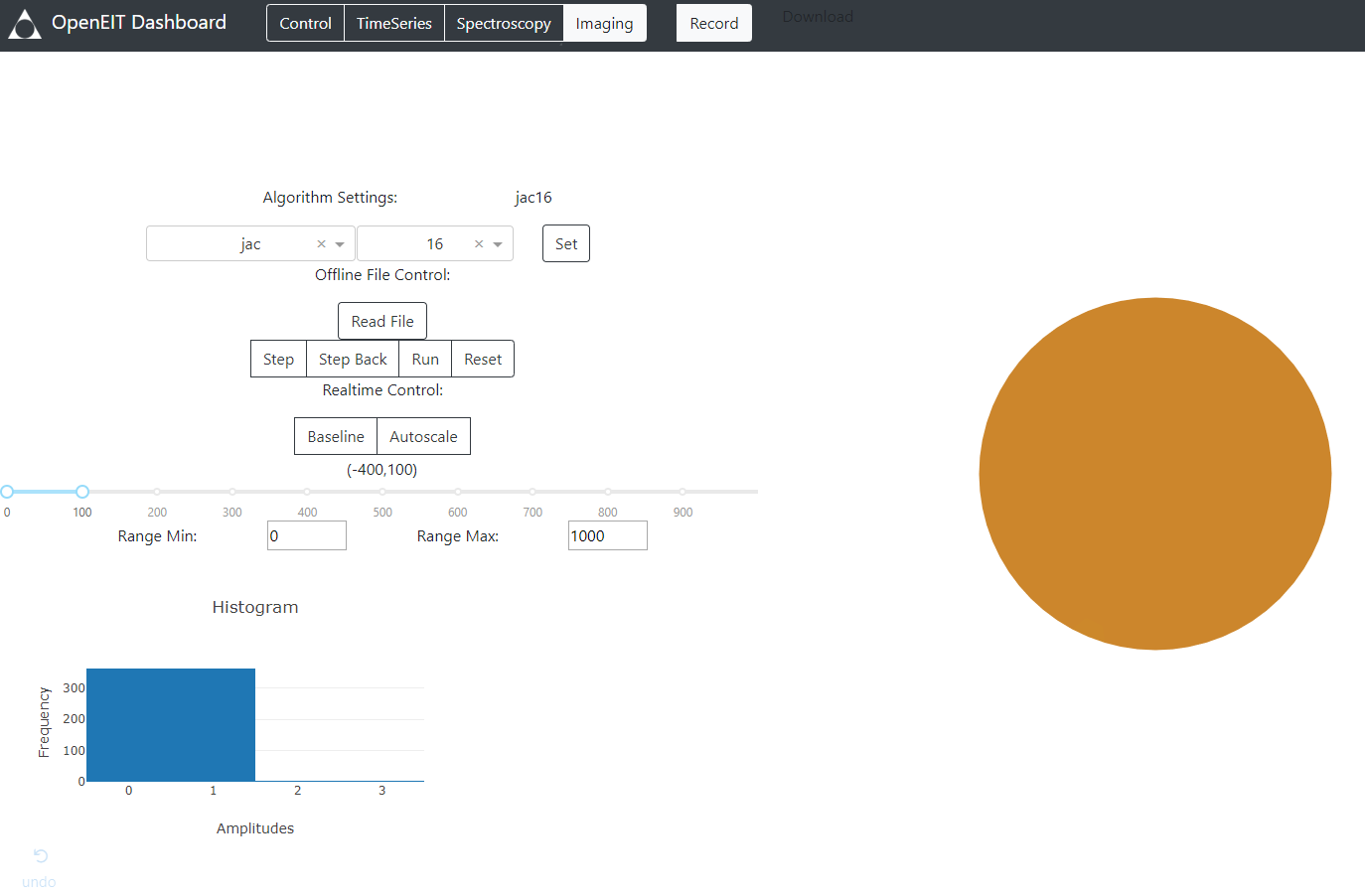Switch to the TimeSeries tab
Screen dimensions: 1365x896
point(393,22)
